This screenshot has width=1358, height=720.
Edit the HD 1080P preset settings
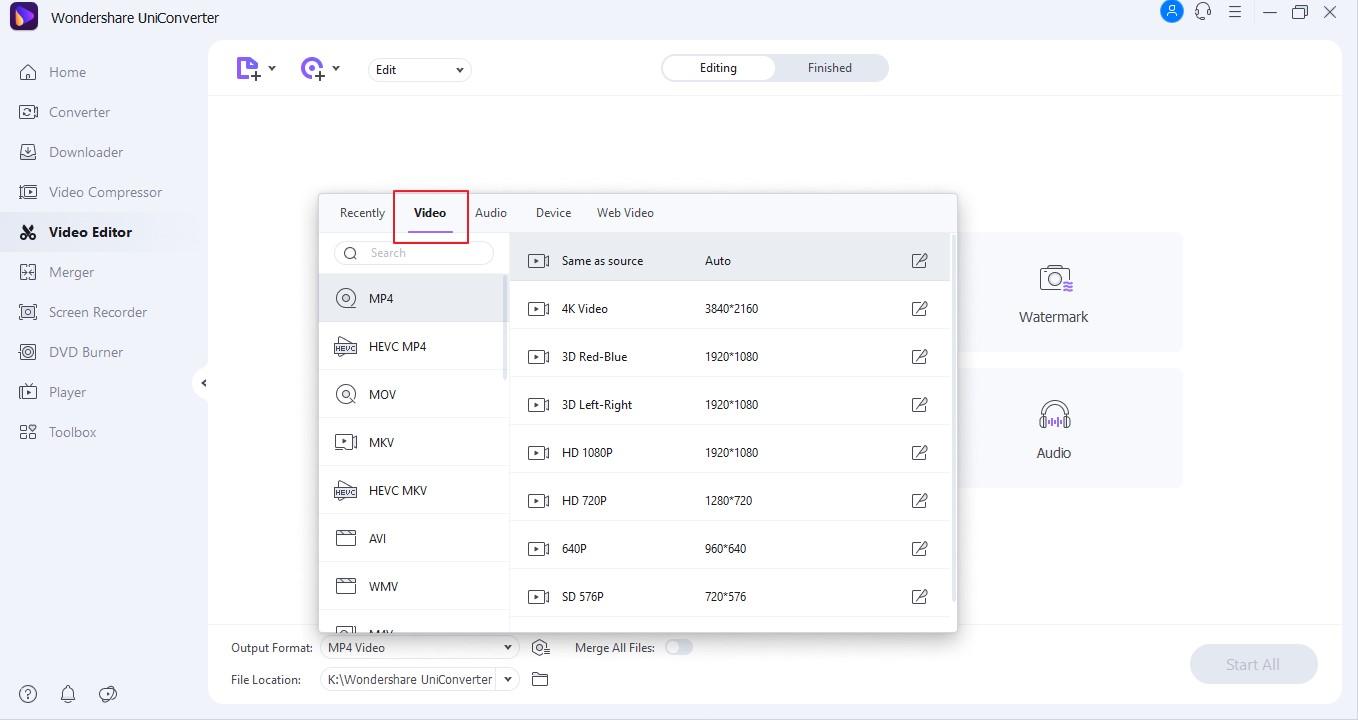coord(919,453)
